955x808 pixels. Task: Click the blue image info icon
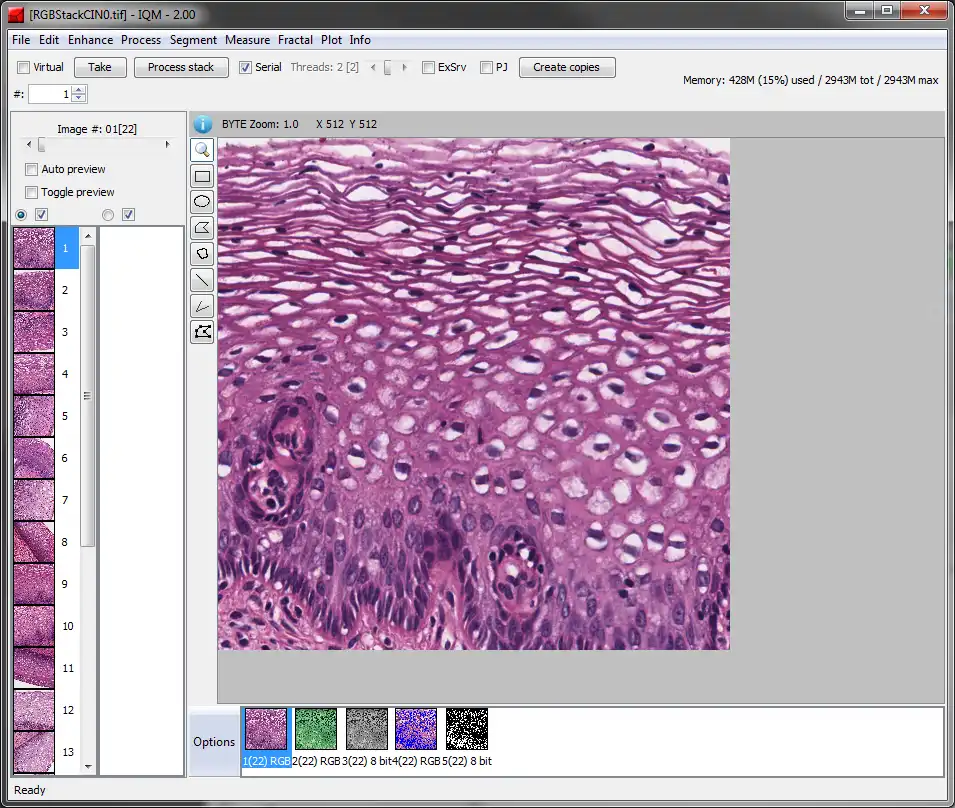[x=203, y=124]
